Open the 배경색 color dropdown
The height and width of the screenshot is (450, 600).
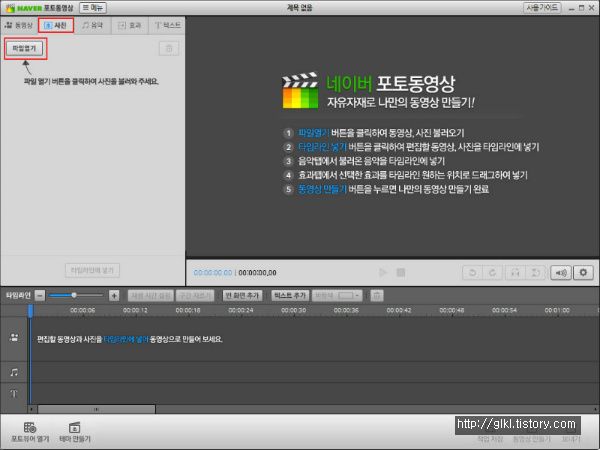[x=337, y=295]
